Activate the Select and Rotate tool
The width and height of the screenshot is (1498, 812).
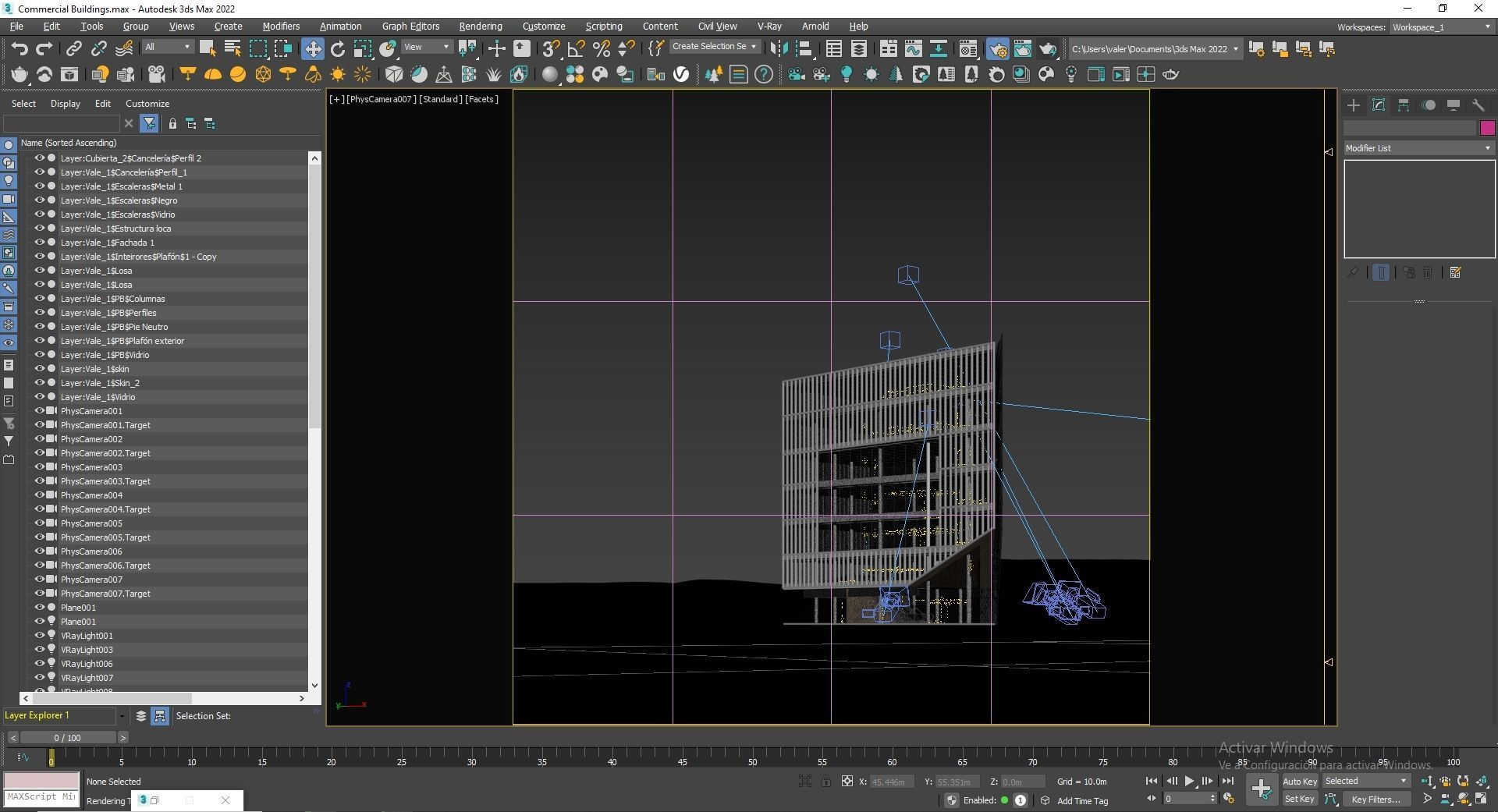click(x=337, y=48)
